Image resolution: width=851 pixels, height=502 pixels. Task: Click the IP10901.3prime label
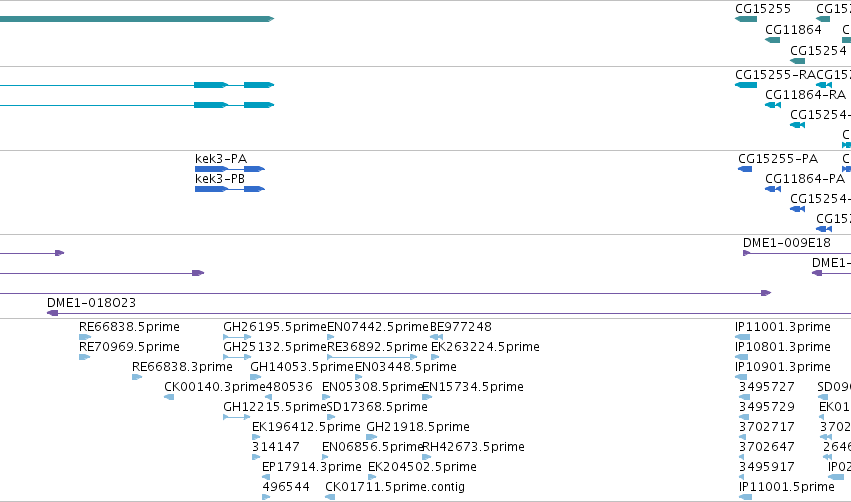(783, 367)
